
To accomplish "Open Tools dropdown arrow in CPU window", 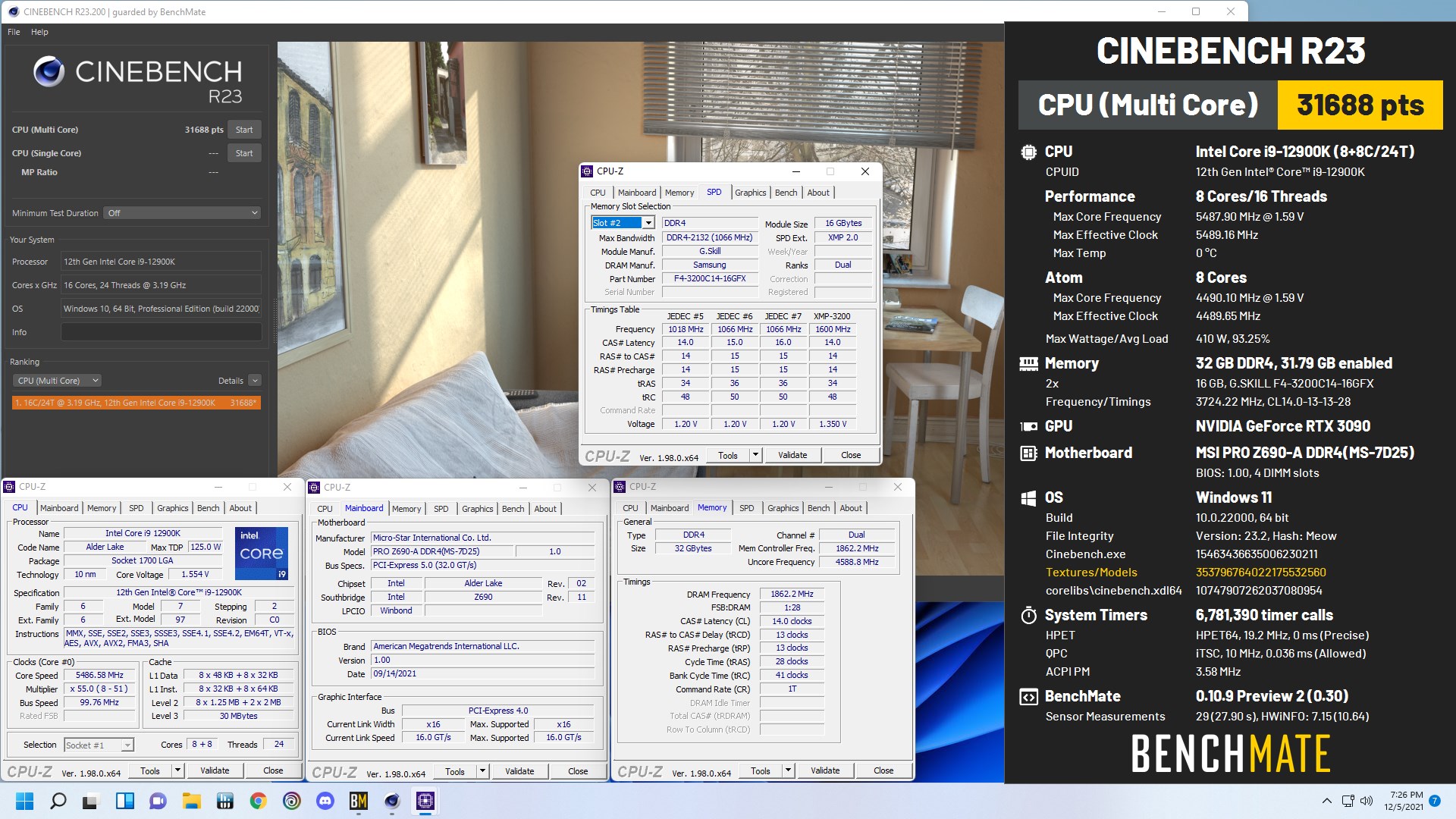I will tap(177, 770).
